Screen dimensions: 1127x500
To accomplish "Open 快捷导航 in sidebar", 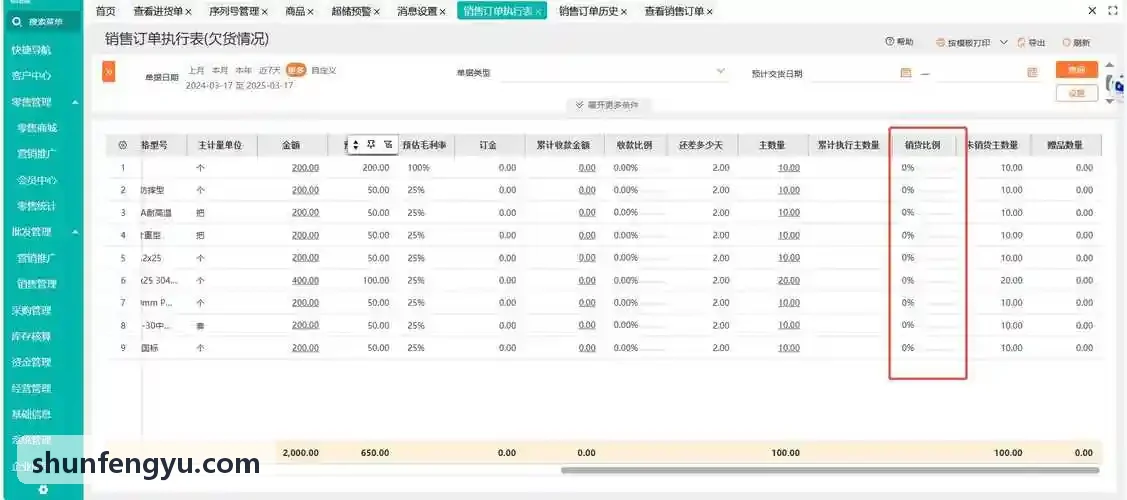I will 32,50.
